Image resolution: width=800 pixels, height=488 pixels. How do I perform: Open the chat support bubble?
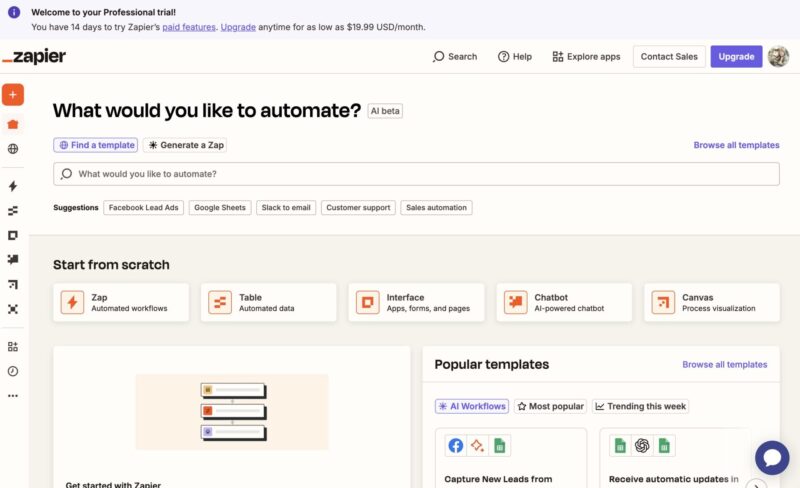tap(772, 458)
